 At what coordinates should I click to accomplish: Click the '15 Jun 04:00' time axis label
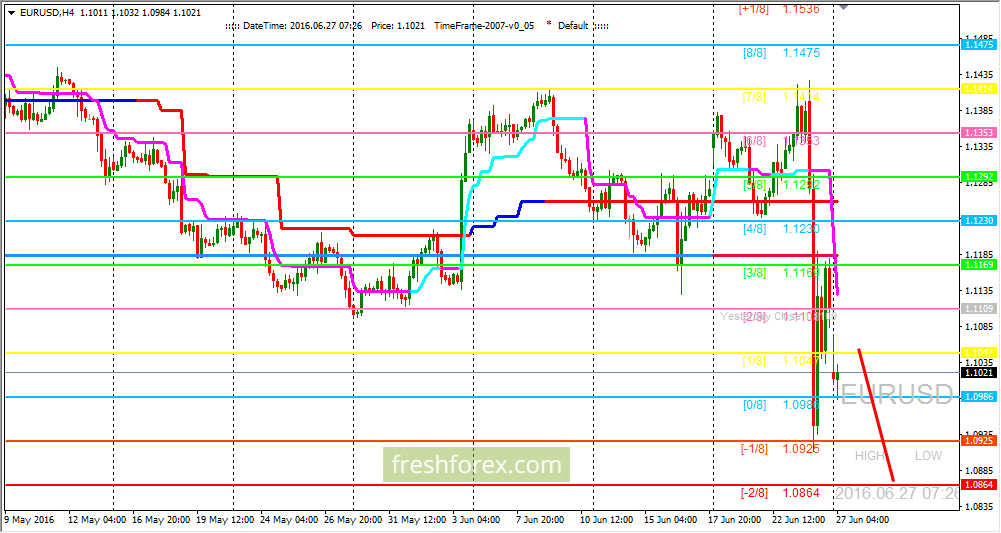coord(669,520)
